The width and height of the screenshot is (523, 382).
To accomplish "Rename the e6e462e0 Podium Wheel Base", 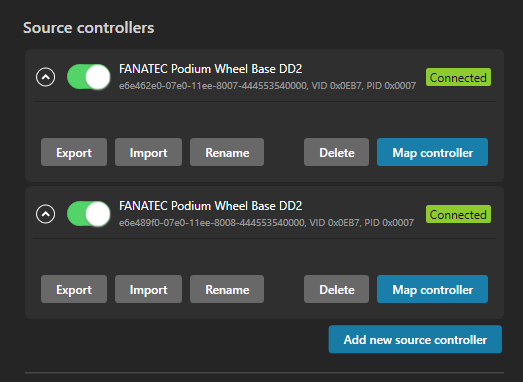I will [x=227, y=152].
